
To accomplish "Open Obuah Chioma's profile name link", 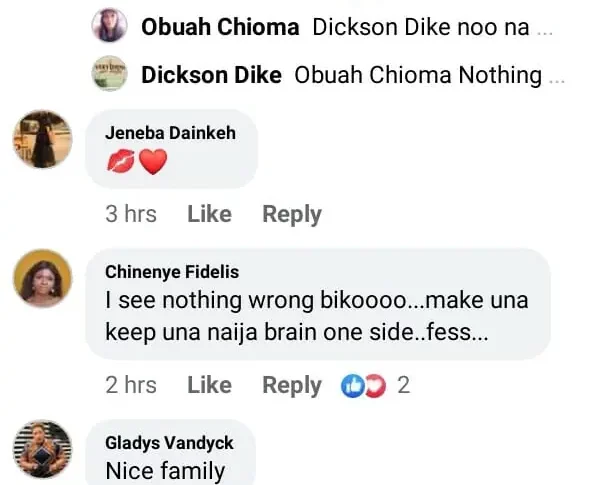I will click(220, 27).
